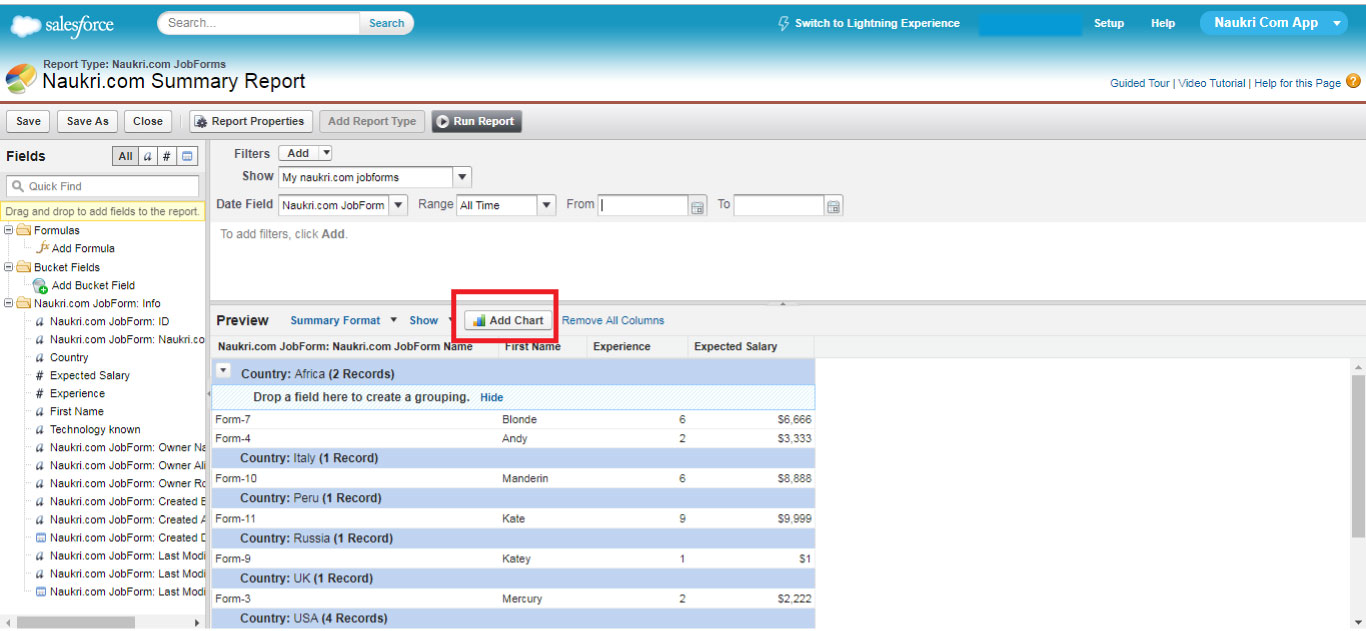Screen dimensions: 1366x631
Task: Select the Technology known field
Action: [x=95, y=429]
